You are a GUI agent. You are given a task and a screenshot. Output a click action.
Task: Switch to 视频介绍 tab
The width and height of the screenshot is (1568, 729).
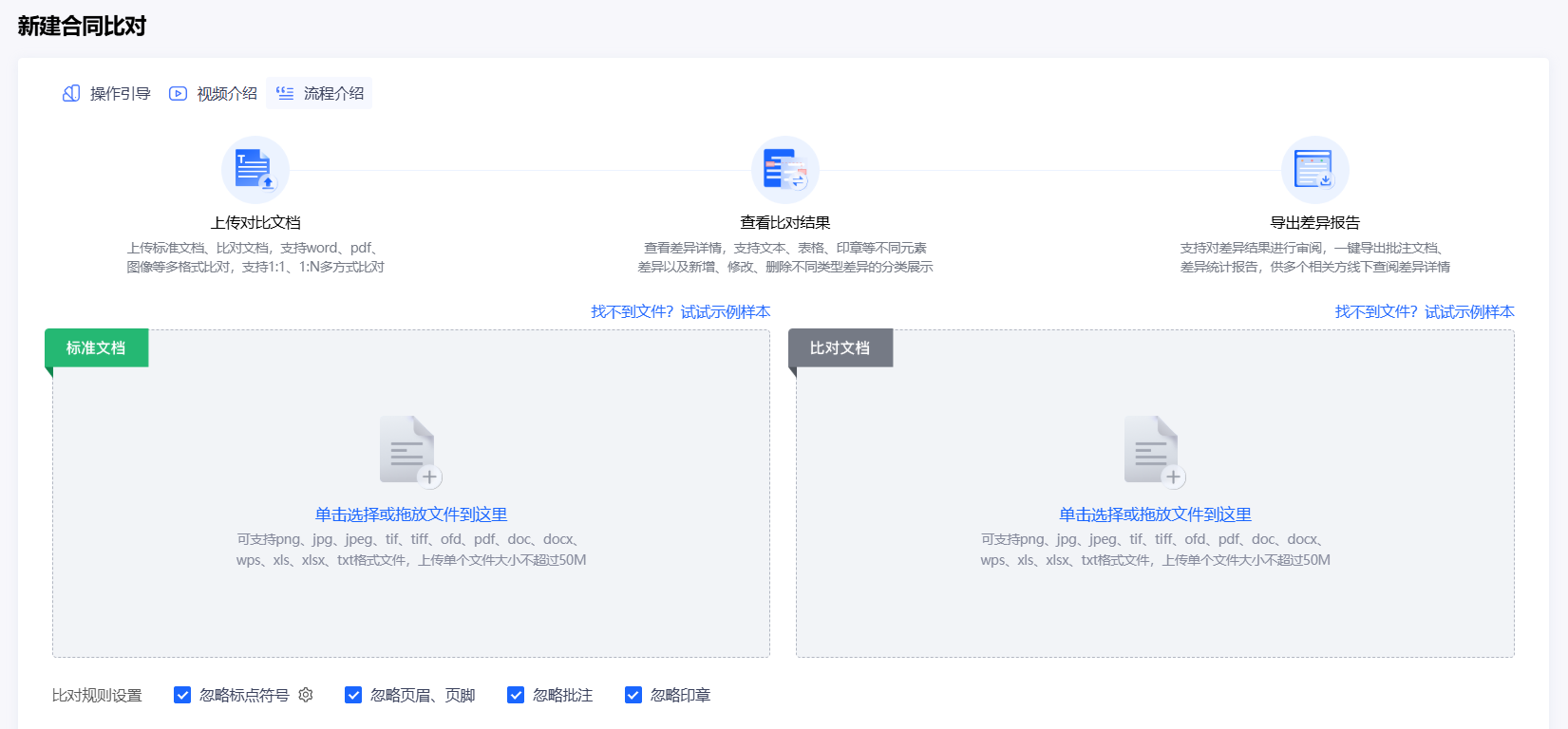(213, 93)
